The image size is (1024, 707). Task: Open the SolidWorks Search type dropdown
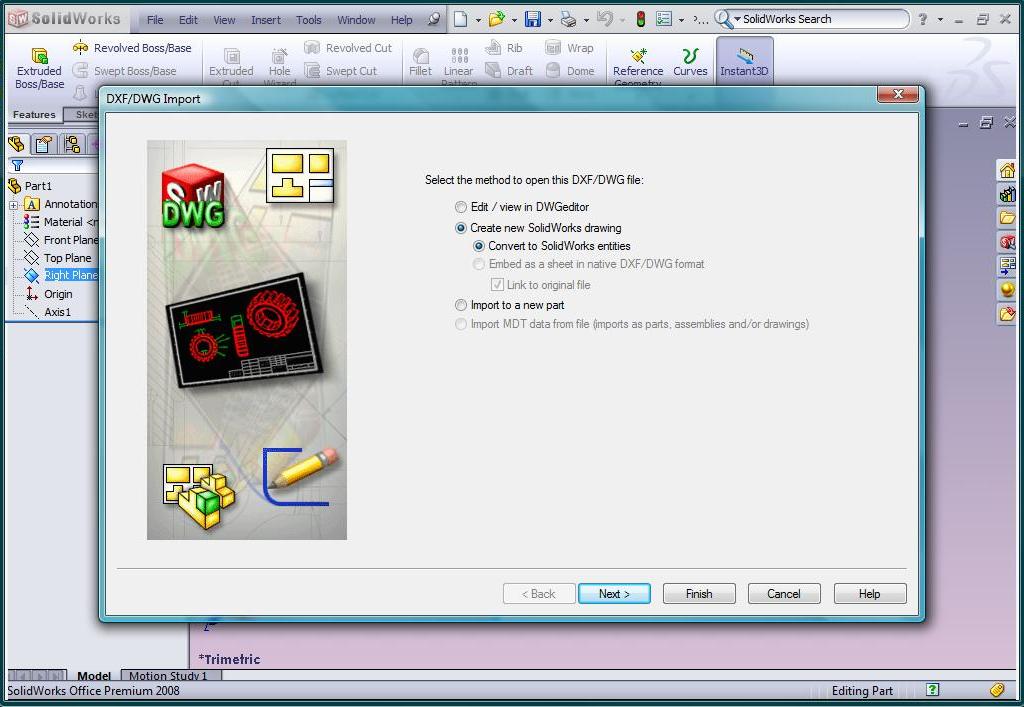tap(737, 20)
